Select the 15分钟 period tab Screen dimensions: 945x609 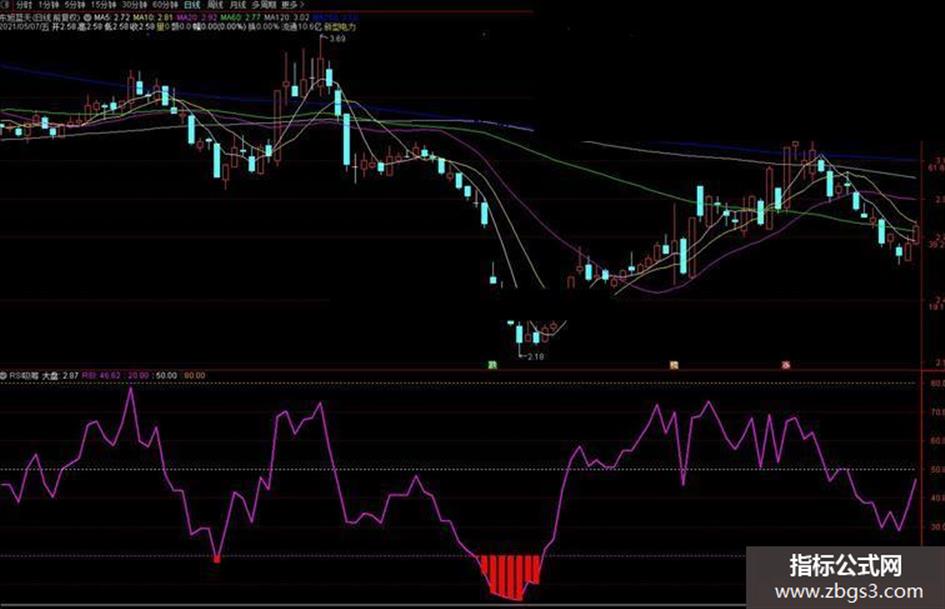tap(104, 5)
